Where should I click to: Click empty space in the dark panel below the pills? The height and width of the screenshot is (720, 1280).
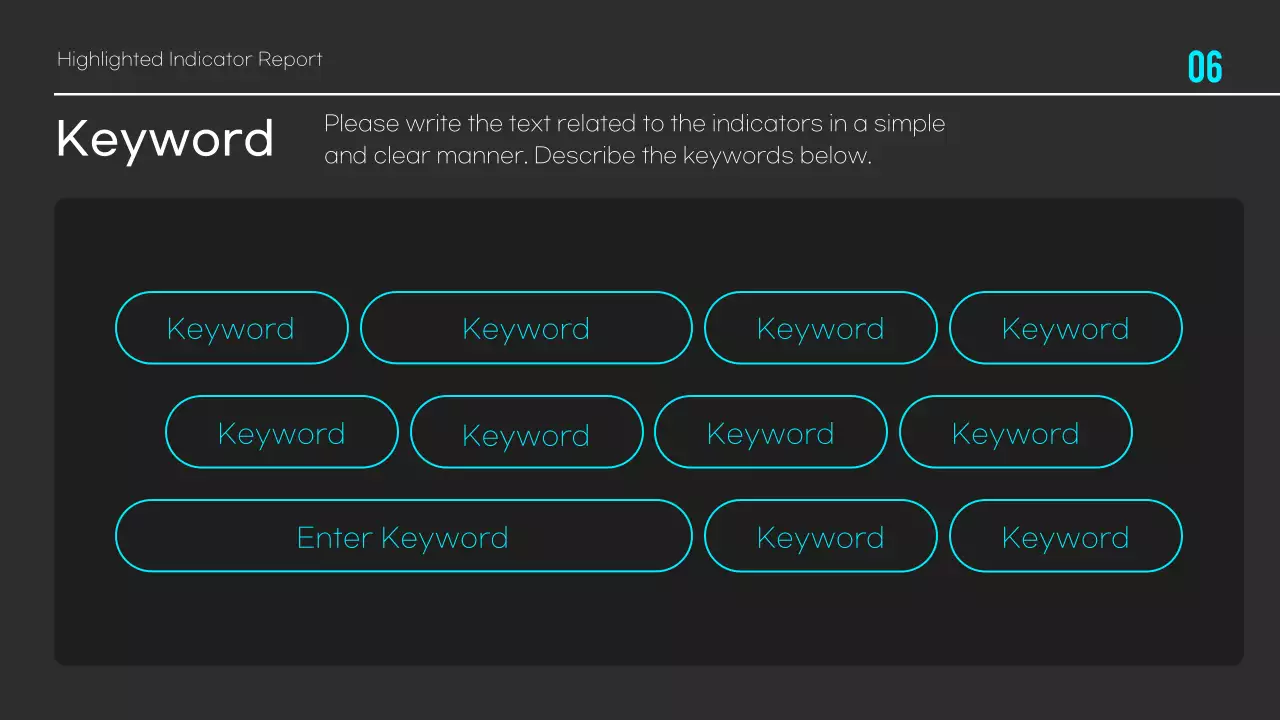pyautogui.click(x=648, y=620)
